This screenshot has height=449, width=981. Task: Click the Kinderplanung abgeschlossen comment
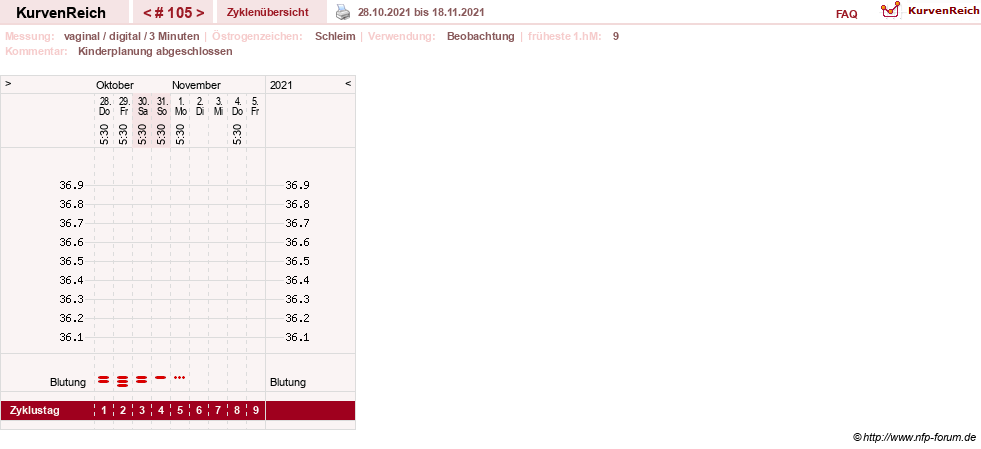coord(155,51)
